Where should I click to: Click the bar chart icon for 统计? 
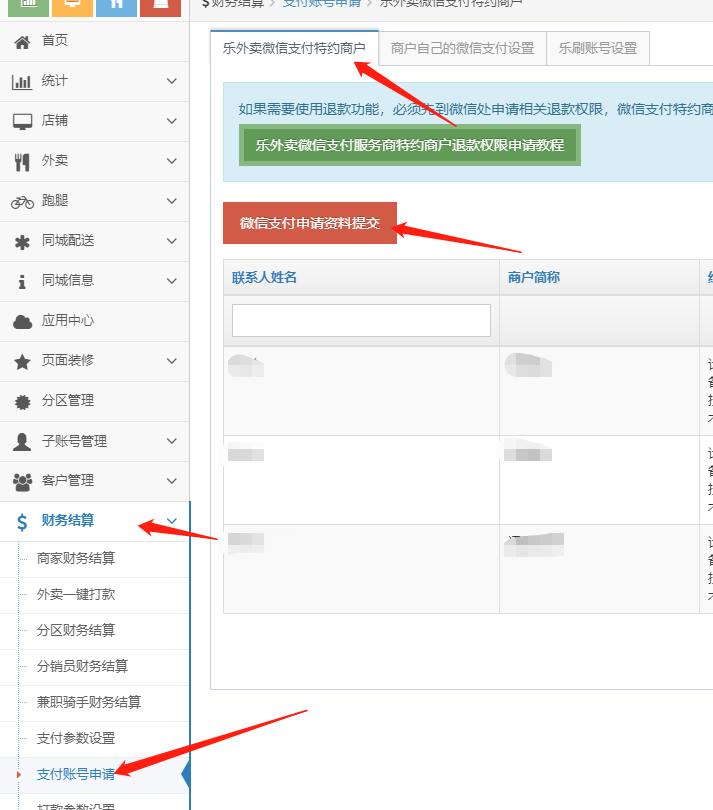coord(22,81)
